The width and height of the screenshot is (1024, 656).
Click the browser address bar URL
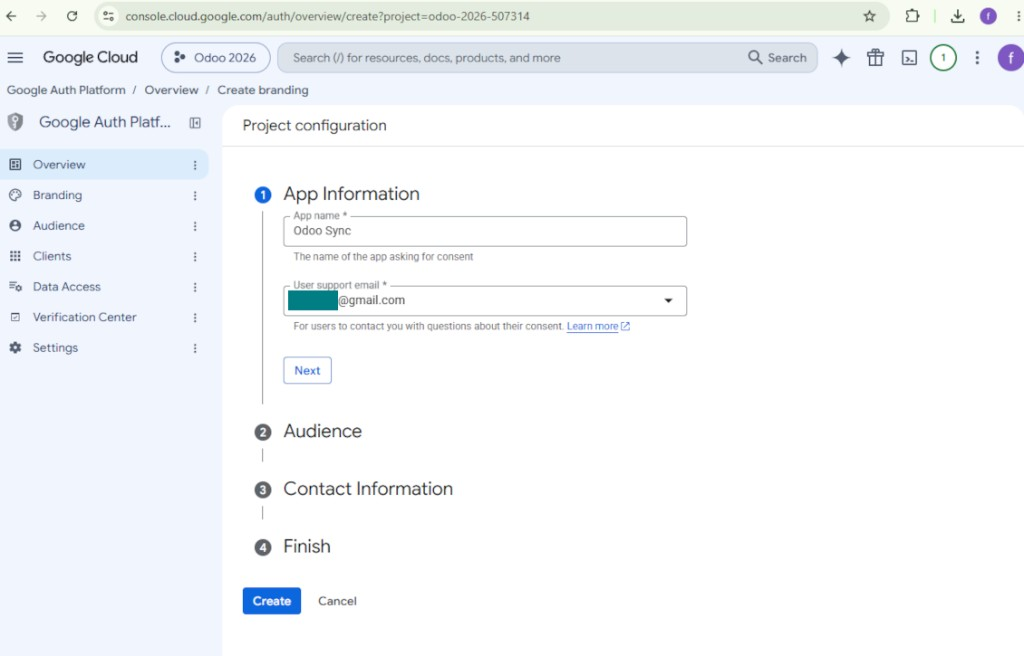click(327, 16)
